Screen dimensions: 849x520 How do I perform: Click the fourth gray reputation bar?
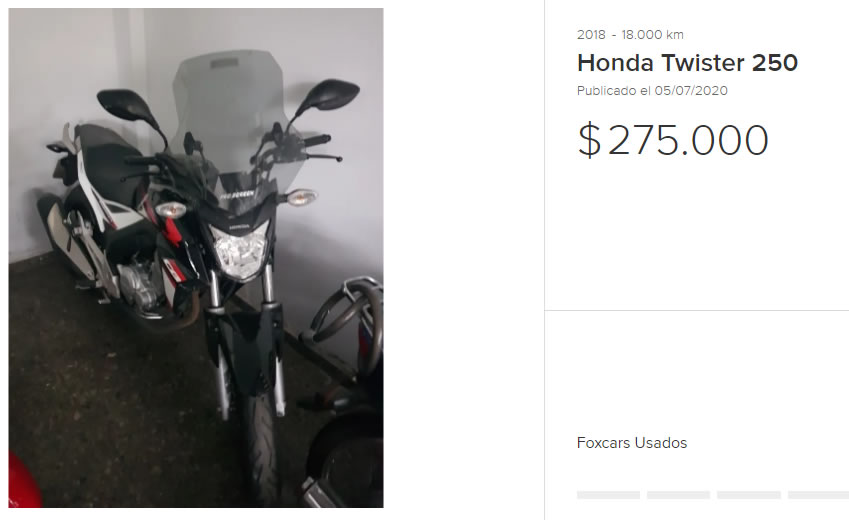(x=819, y=495)
